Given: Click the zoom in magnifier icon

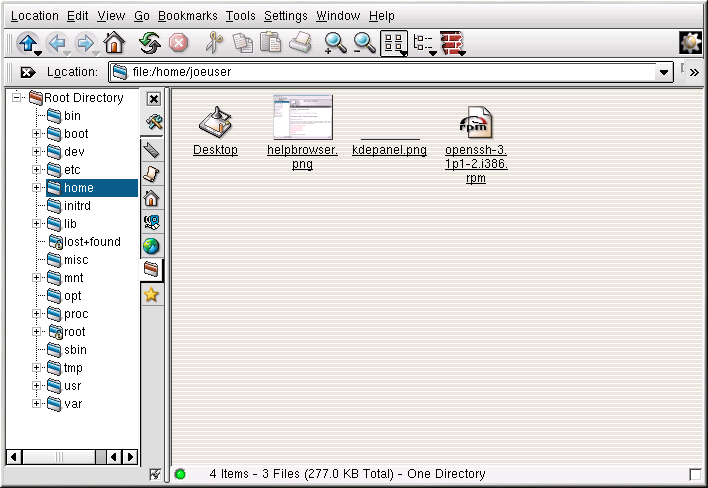Looking at the screenshot, I should tap(335, 43).
